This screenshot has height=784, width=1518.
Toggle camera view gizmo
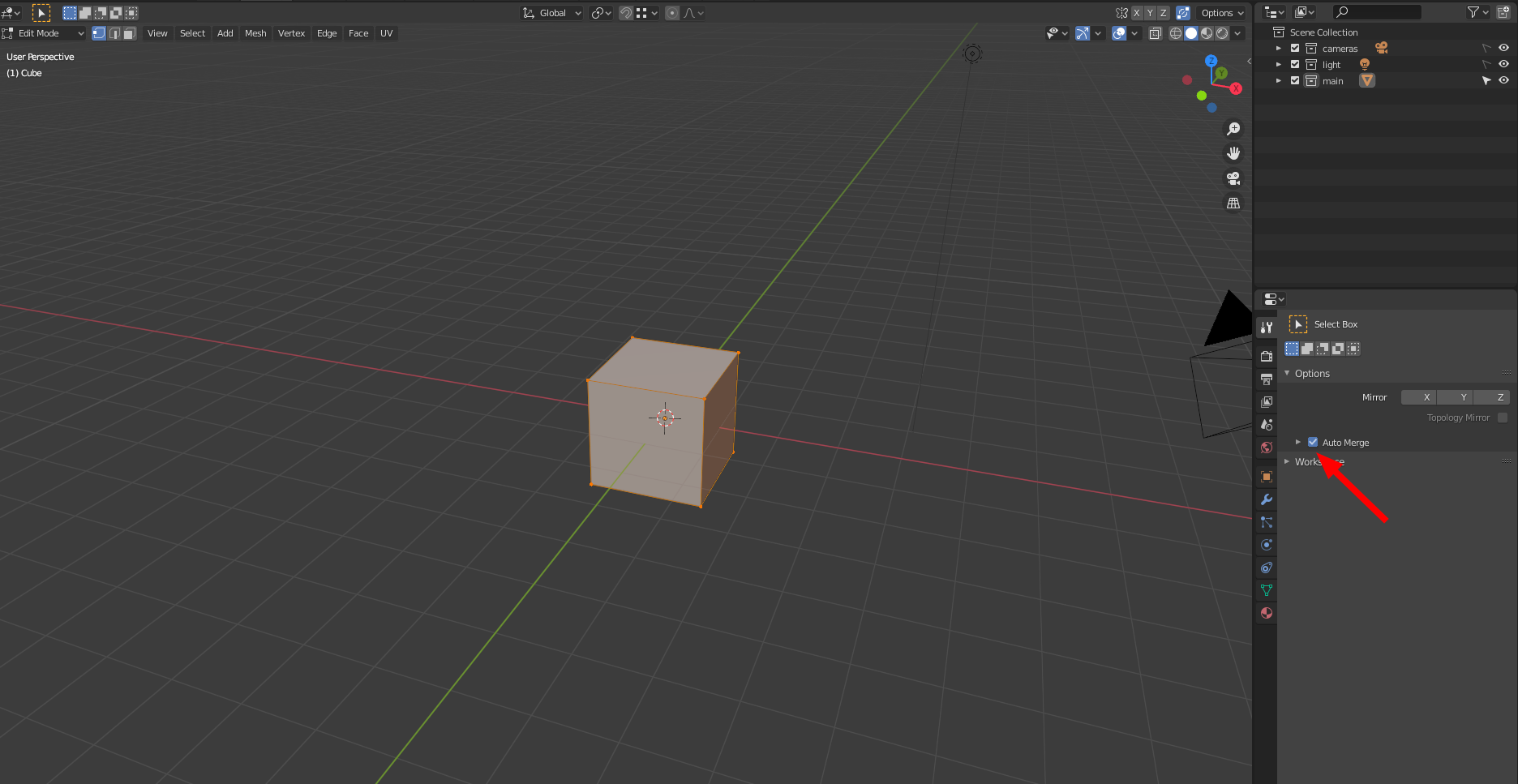[x=1233, y=178]
